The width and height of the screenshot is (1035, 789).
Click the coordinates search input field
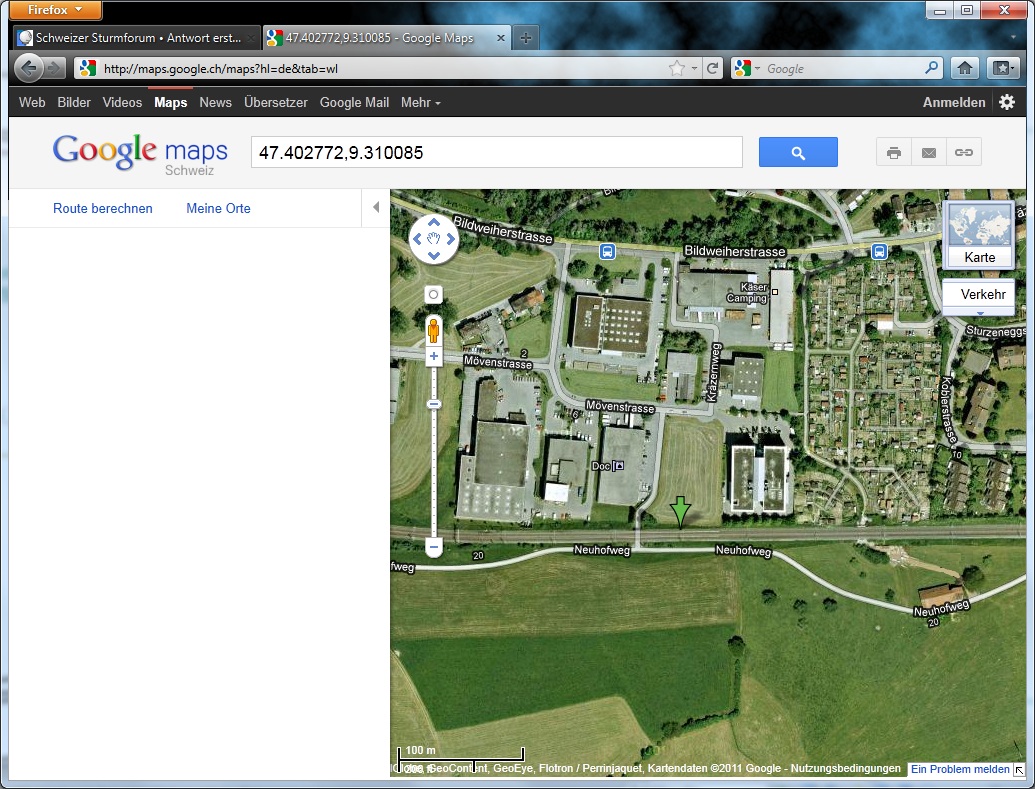click(496, 152)
